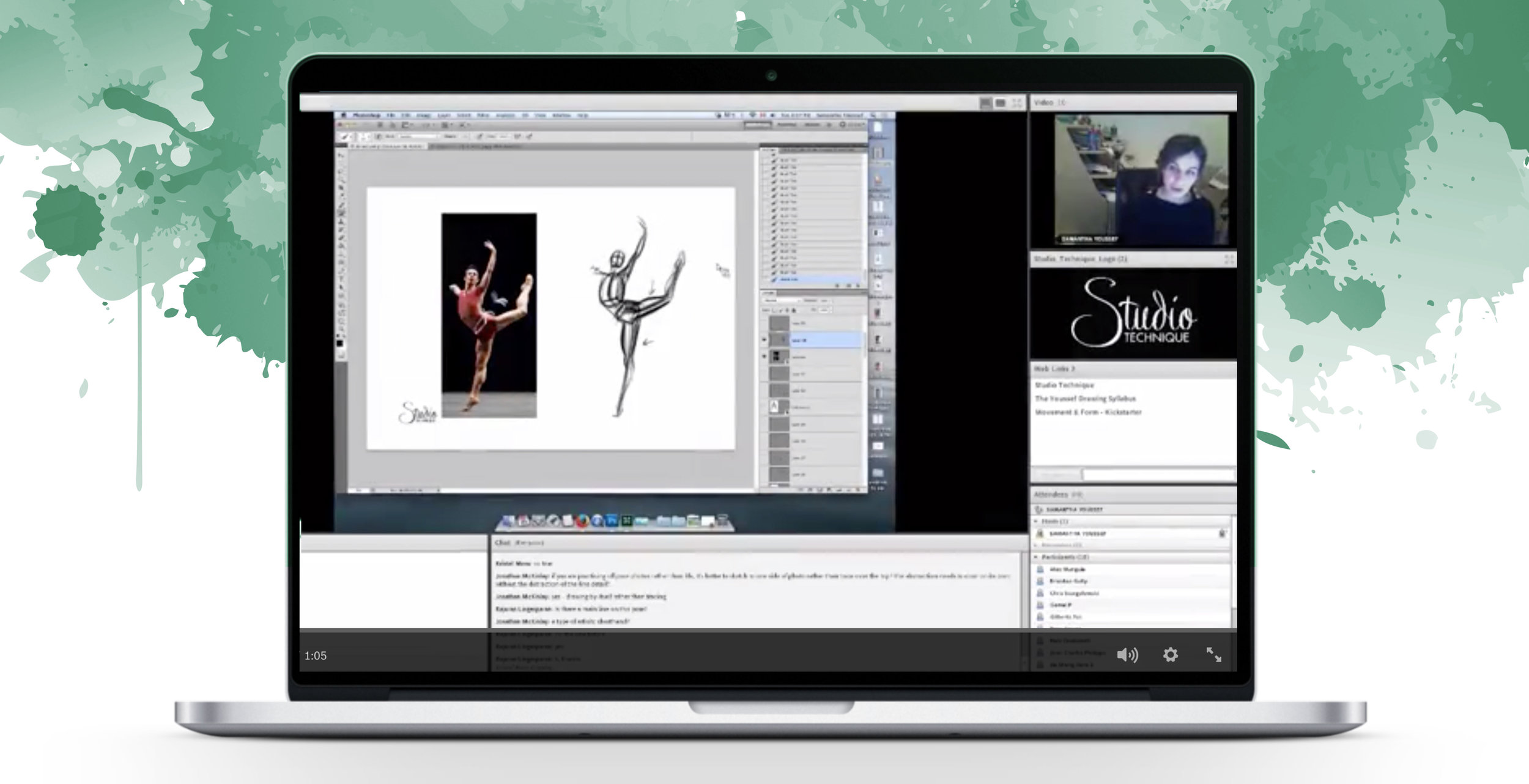Click the volume speaker icon
This screenshot has width=1529, height=784.
pos(1127,655)
